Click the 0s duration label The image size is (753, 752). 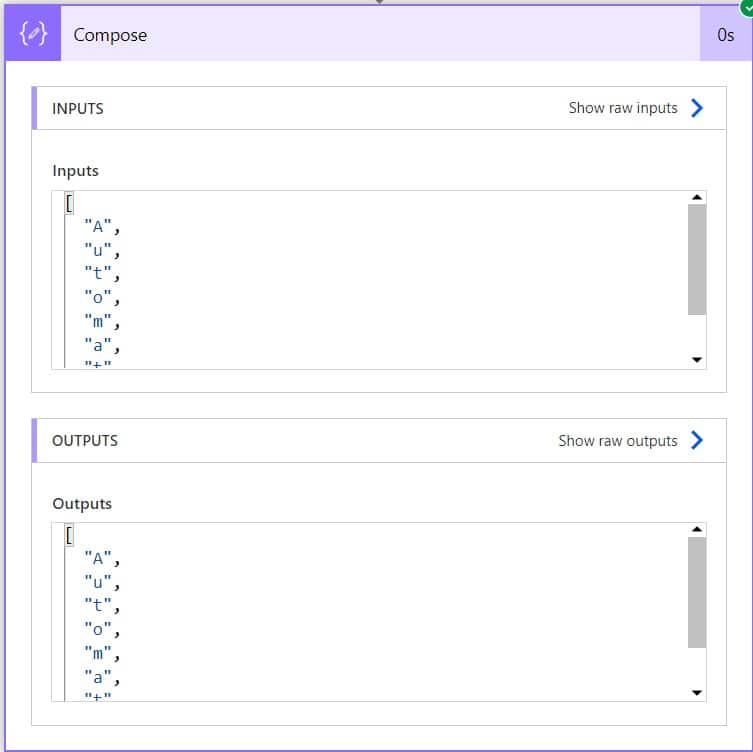pyautogui.click(x=726, y=35)
